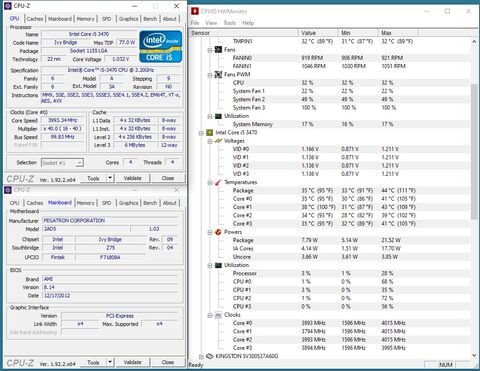Click Validate button in top CPU-Z window
Image resolution: width=480 pixels, height=371 pixels.
[133, 178]
